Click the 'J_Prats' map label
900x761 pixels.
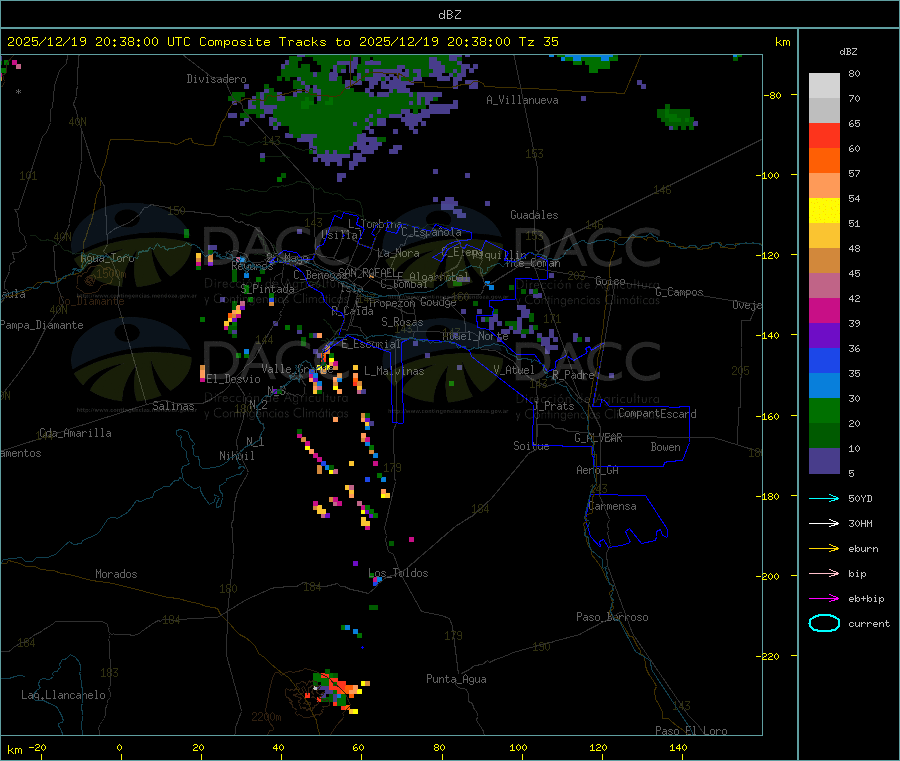[x=553, y=406]
